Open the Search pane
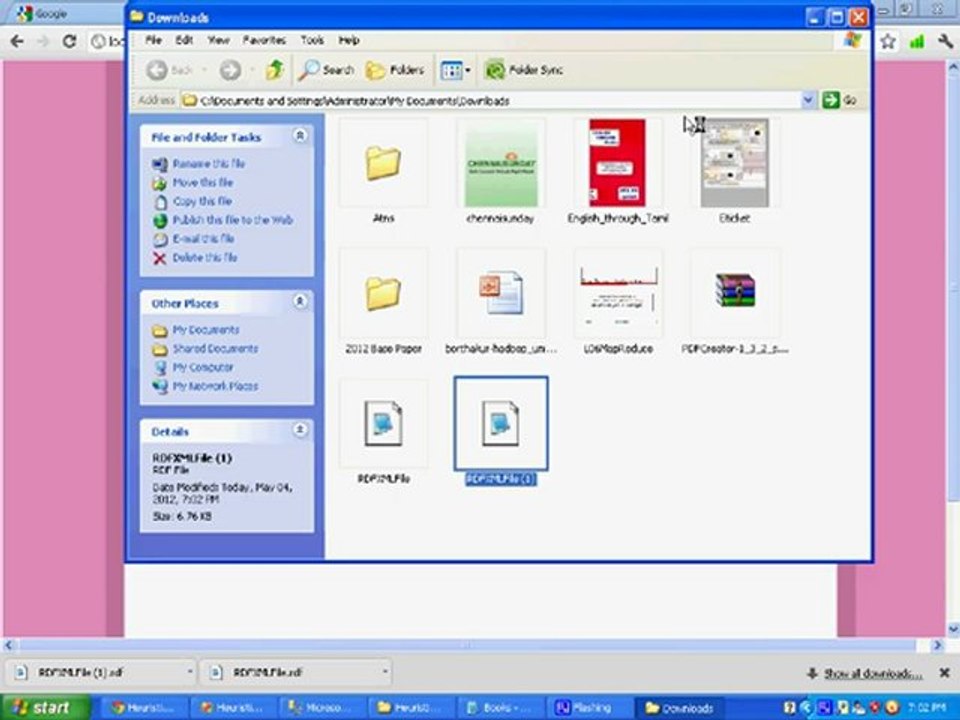Screen dimensions: 960x720 [326, 70]
